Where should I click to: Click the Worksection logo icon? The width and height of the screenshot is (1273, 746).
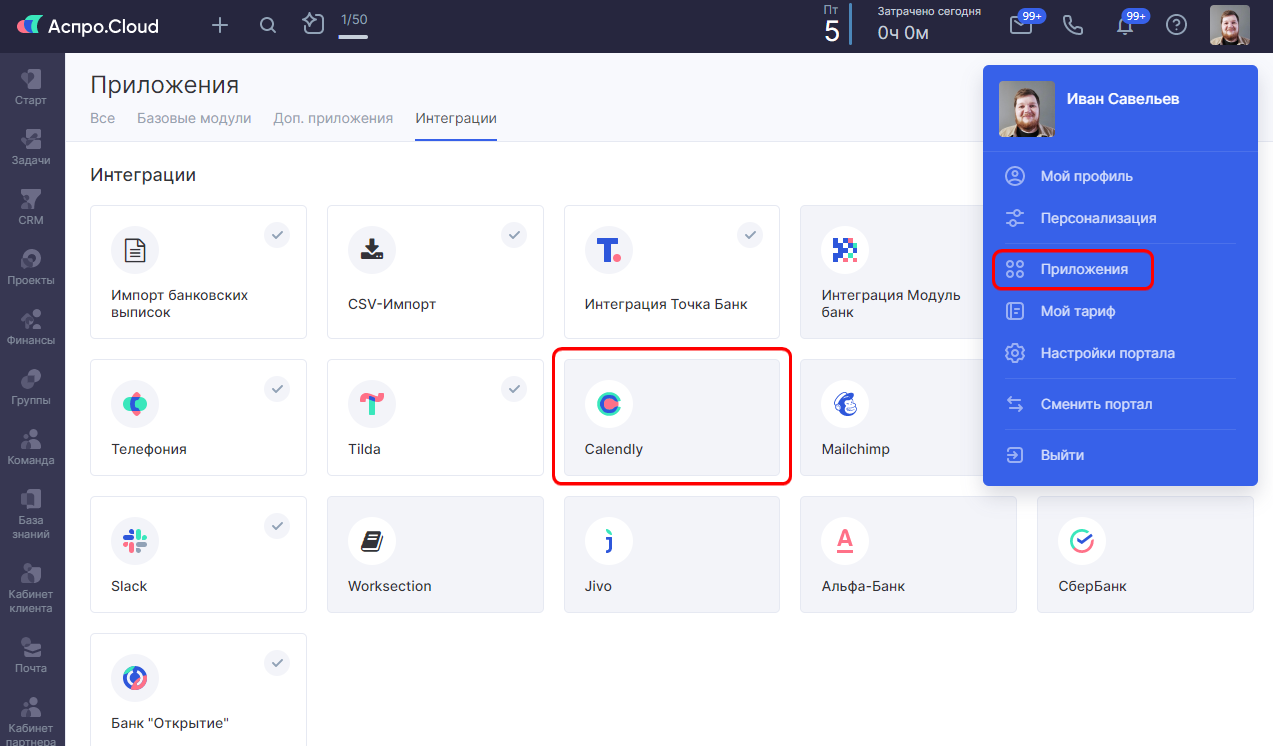(372, 541)
